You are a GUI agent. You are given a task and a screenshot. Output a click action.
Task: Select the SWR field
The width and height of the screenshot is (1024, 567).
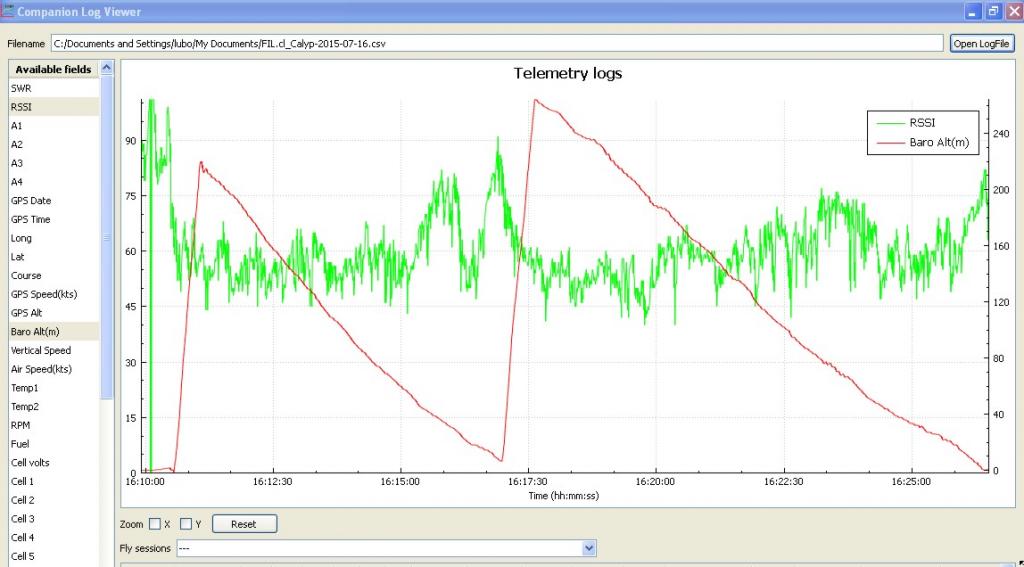point(22,88)
